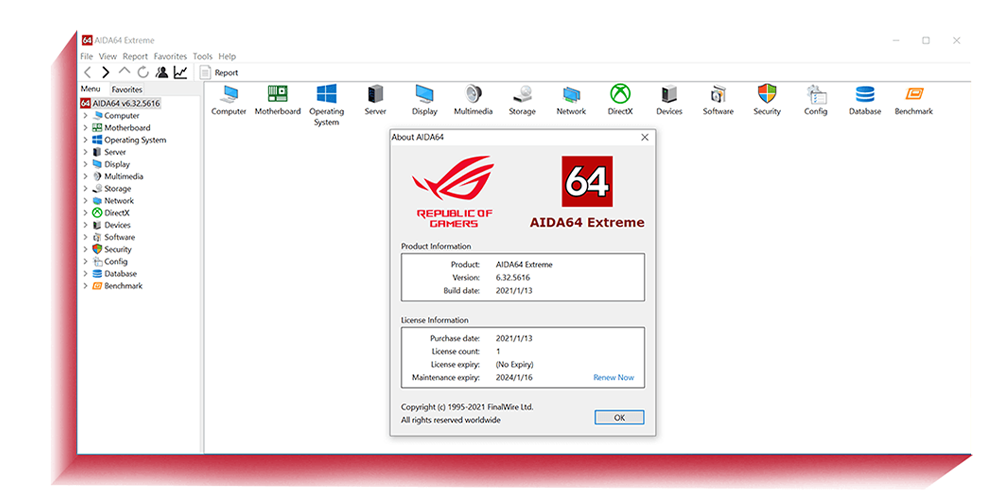
Task: Expand the Benchmark tree node
Action: pyautogui.click(x=86, y=286)
